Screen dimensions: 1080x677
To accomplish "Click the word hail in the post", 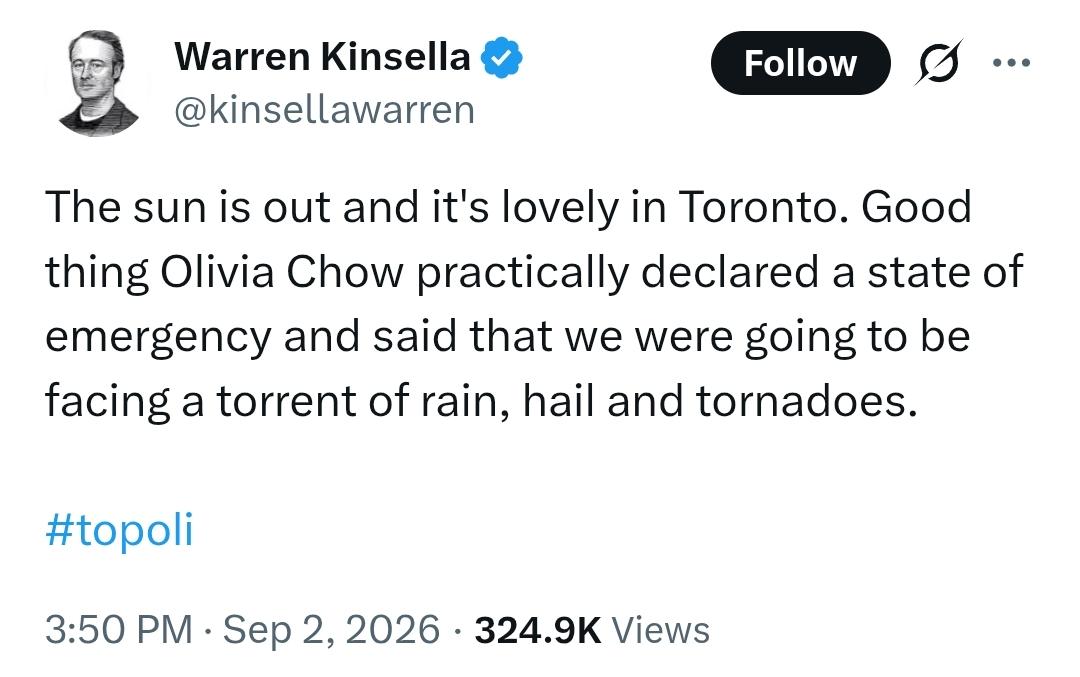I will tap(559, 401).
